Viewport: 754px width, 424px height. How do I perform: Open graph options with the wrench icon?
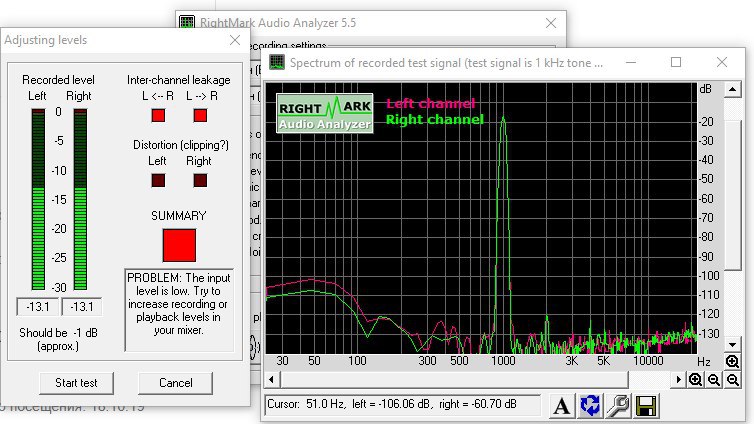617,406
